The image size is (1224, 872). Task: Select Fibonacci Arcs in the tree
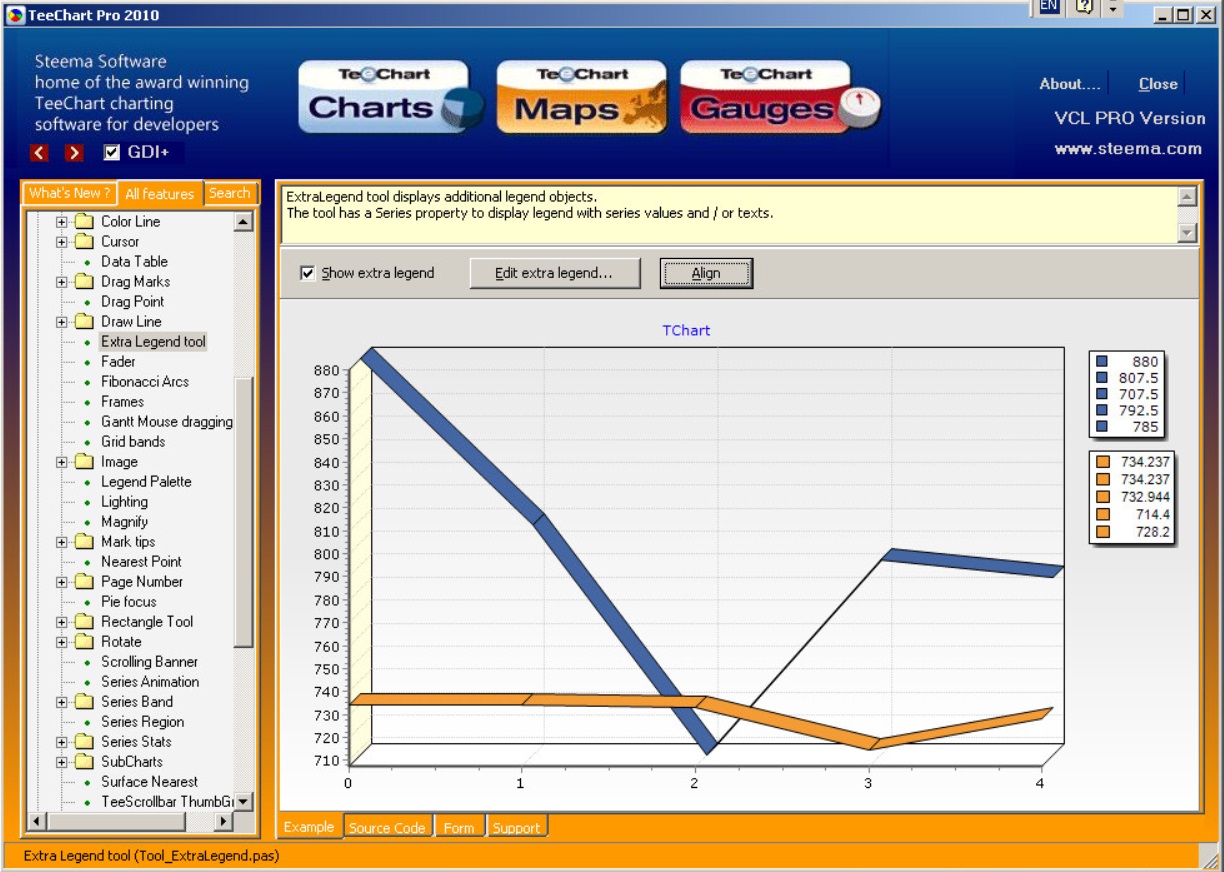point(144,382)
